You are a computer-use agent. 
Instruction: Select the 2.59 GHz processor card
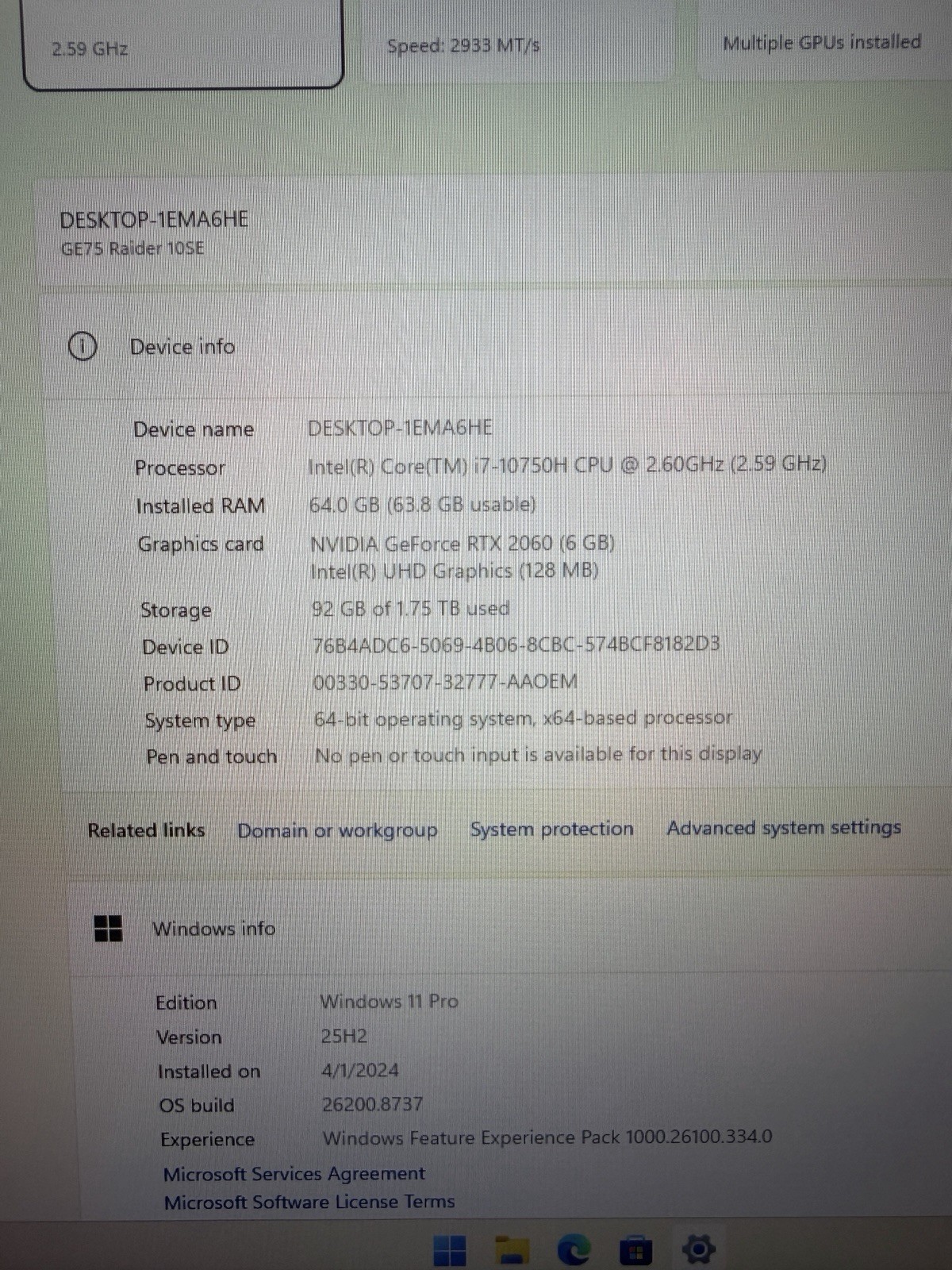[184, 44]
